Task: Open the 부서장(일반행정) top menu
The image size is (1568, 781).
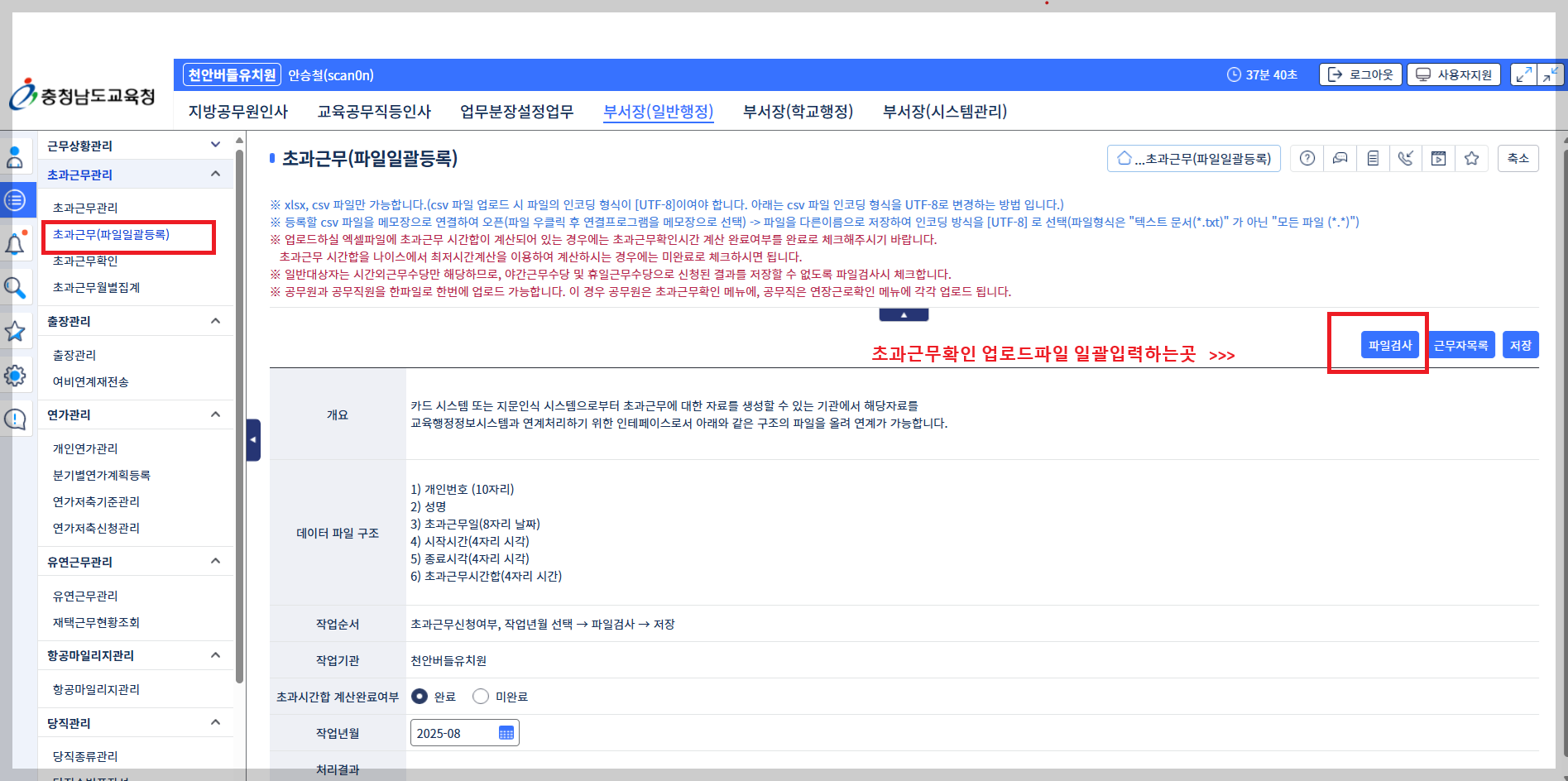Action: point(659,111)
